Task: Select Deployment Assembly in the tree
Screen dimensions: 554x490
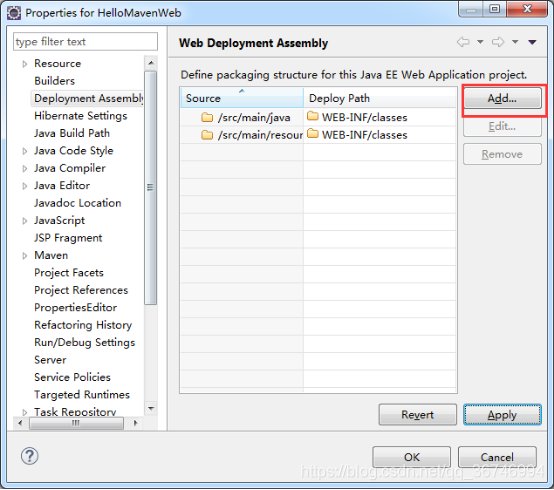Action: [89, 98]
